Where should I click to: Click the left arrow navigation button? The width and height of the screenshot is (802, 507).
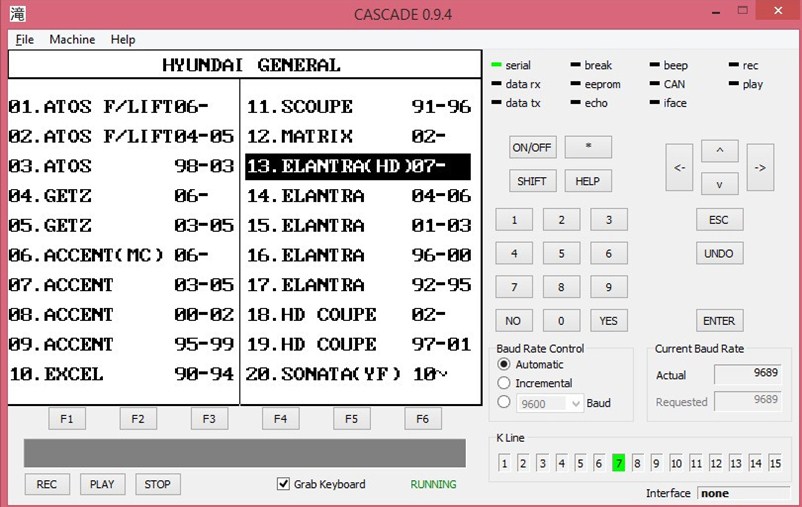tap(679, 168)
